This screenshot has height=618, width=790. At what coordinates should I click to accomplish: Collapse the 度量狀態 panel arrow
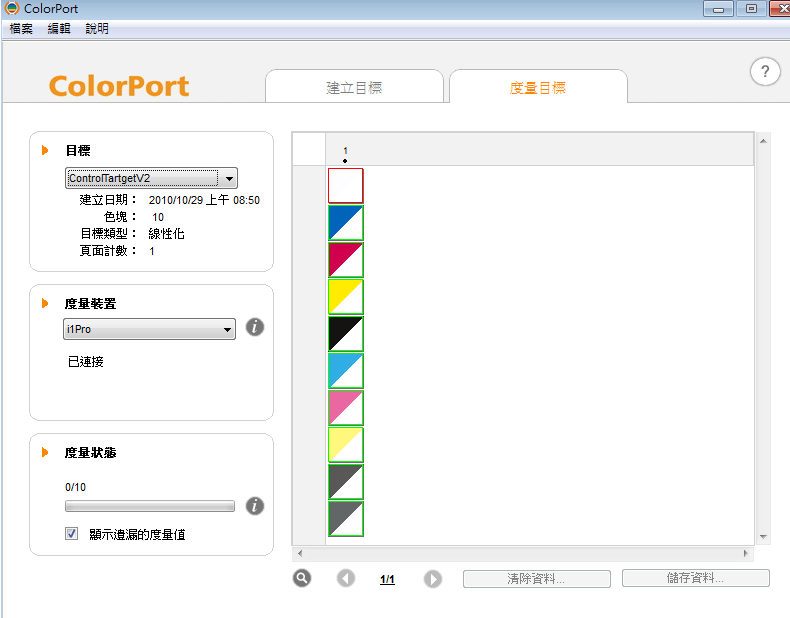click(45, 452)
